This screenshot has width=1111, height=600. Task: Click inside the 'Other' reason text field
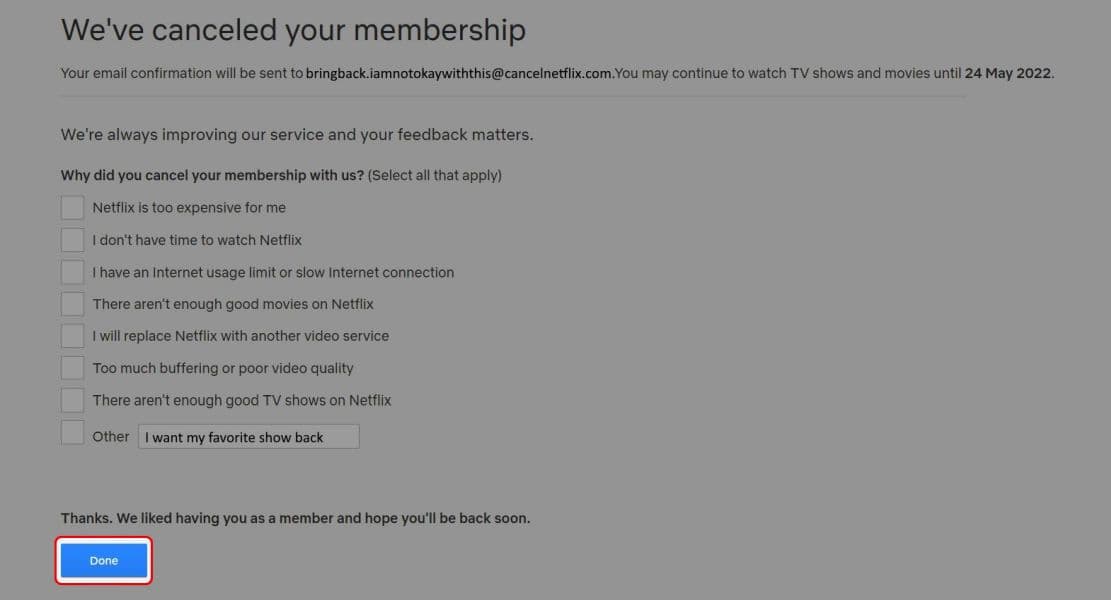coord(248,436)
